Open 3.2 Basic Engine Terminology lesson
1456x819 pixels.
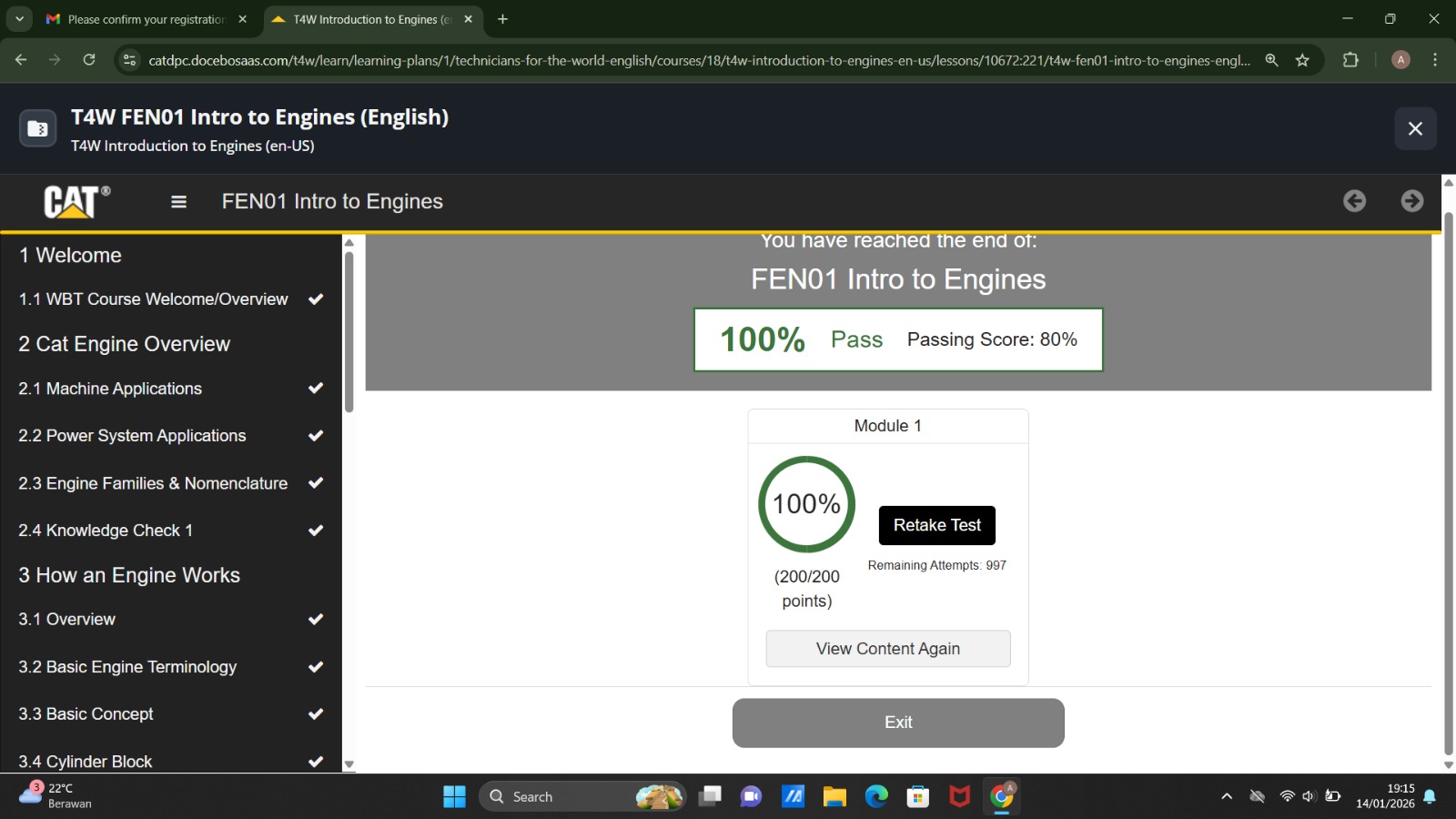pyautogui.click(x=171, y=667)
